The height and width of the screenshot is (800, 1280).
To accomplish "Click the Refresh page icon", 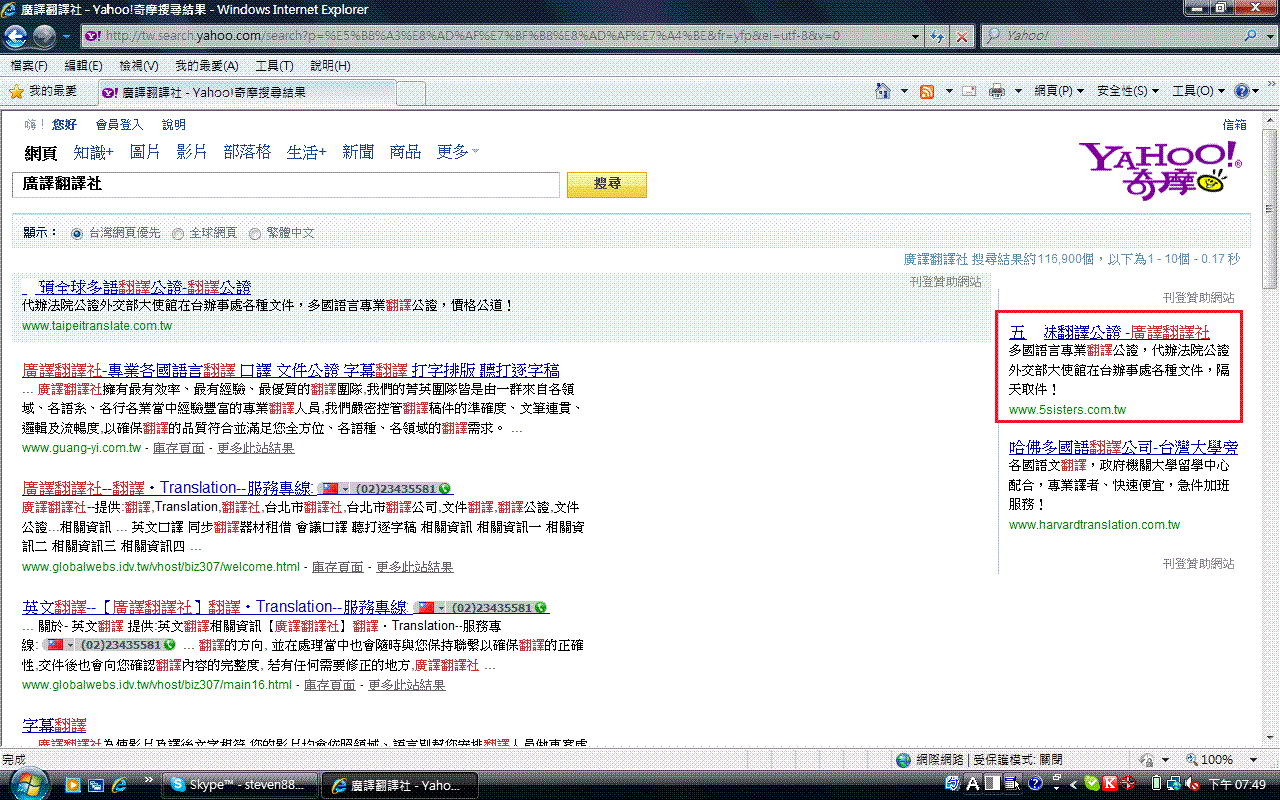I will coord(937,36).
